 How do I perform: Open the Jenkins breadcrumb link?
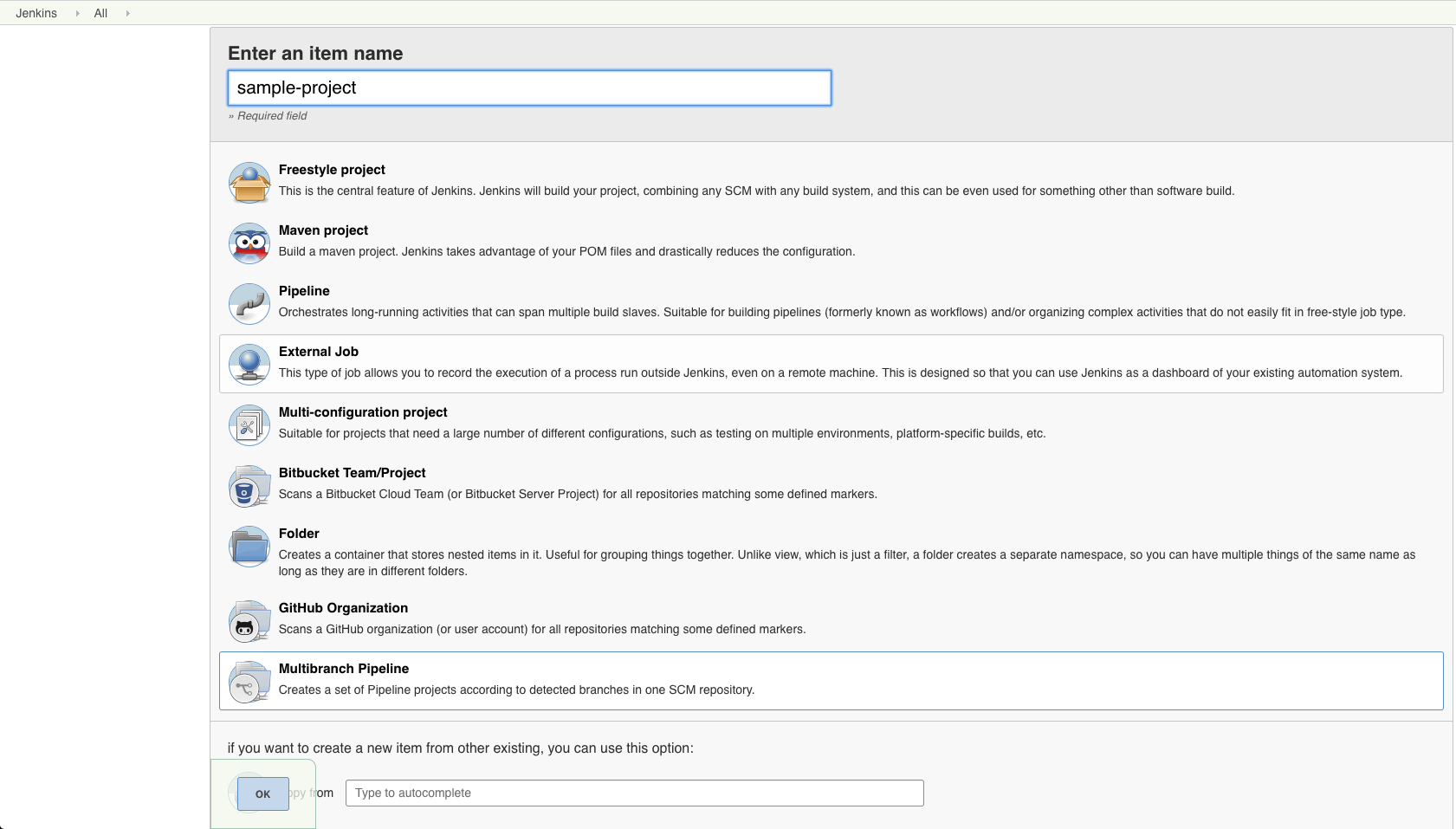pos(36,13)
